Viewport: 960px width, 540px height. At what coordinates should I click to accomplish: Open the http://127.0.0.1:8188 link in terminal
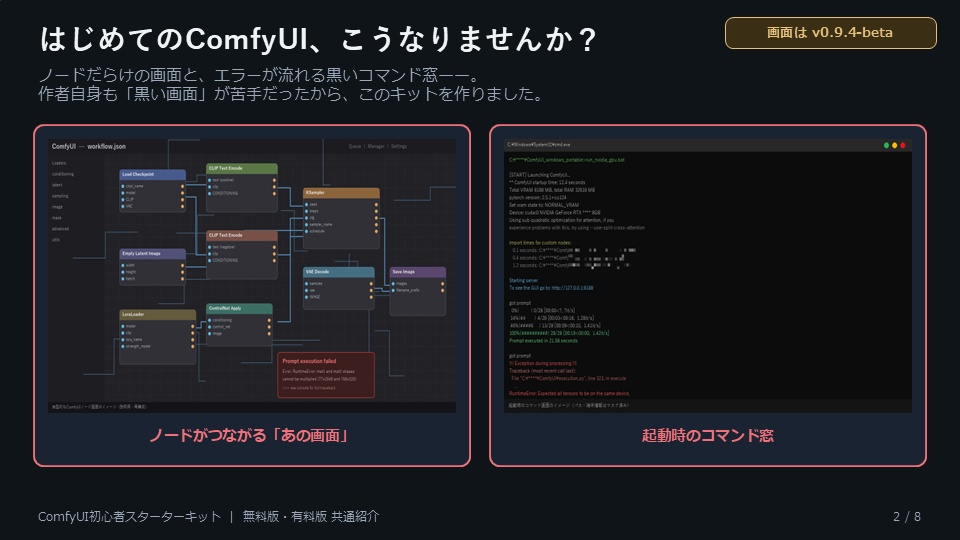click(572, 288)
